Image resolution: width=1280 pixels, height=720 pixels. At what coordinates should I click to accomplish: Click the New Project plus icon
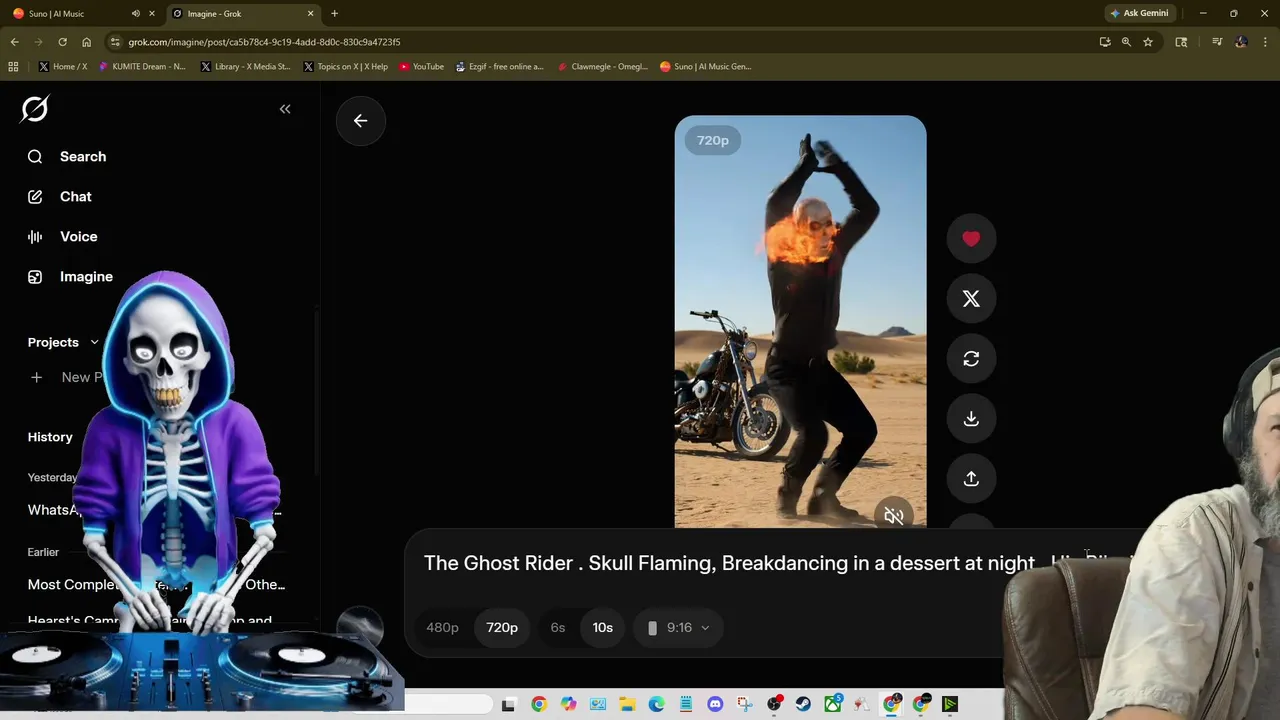[36, 377]
